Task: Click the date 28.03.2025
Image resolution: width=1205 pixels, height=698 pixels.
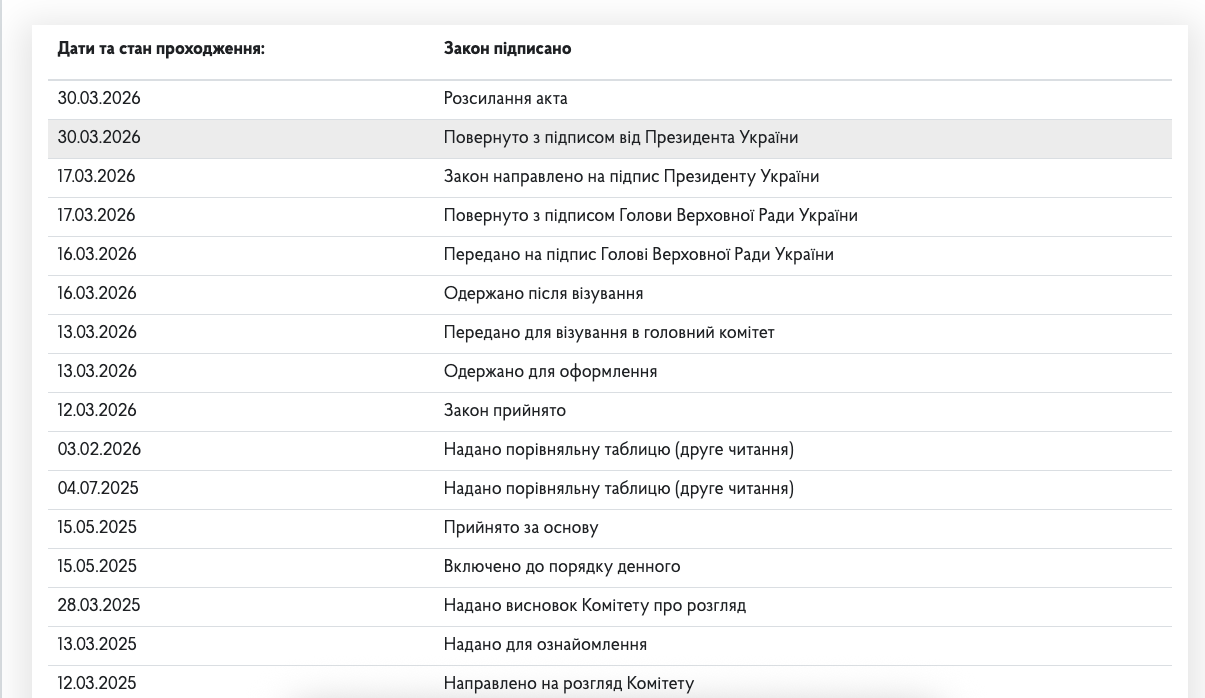Action: (x=98, y=606)
